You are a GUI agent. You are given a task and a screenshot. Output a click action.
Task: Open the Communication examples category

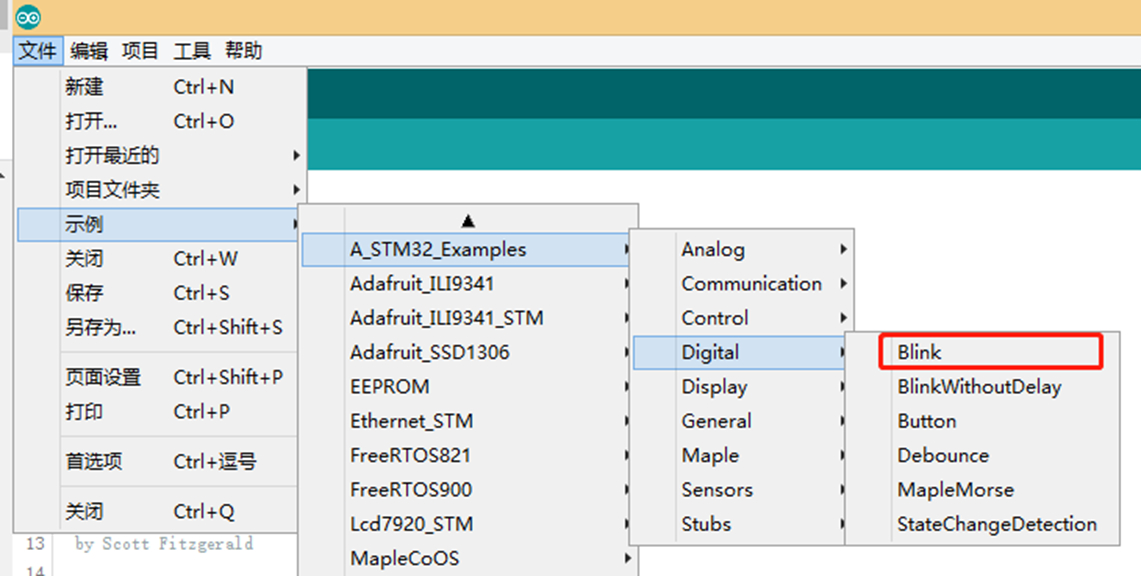pos(742,284)
